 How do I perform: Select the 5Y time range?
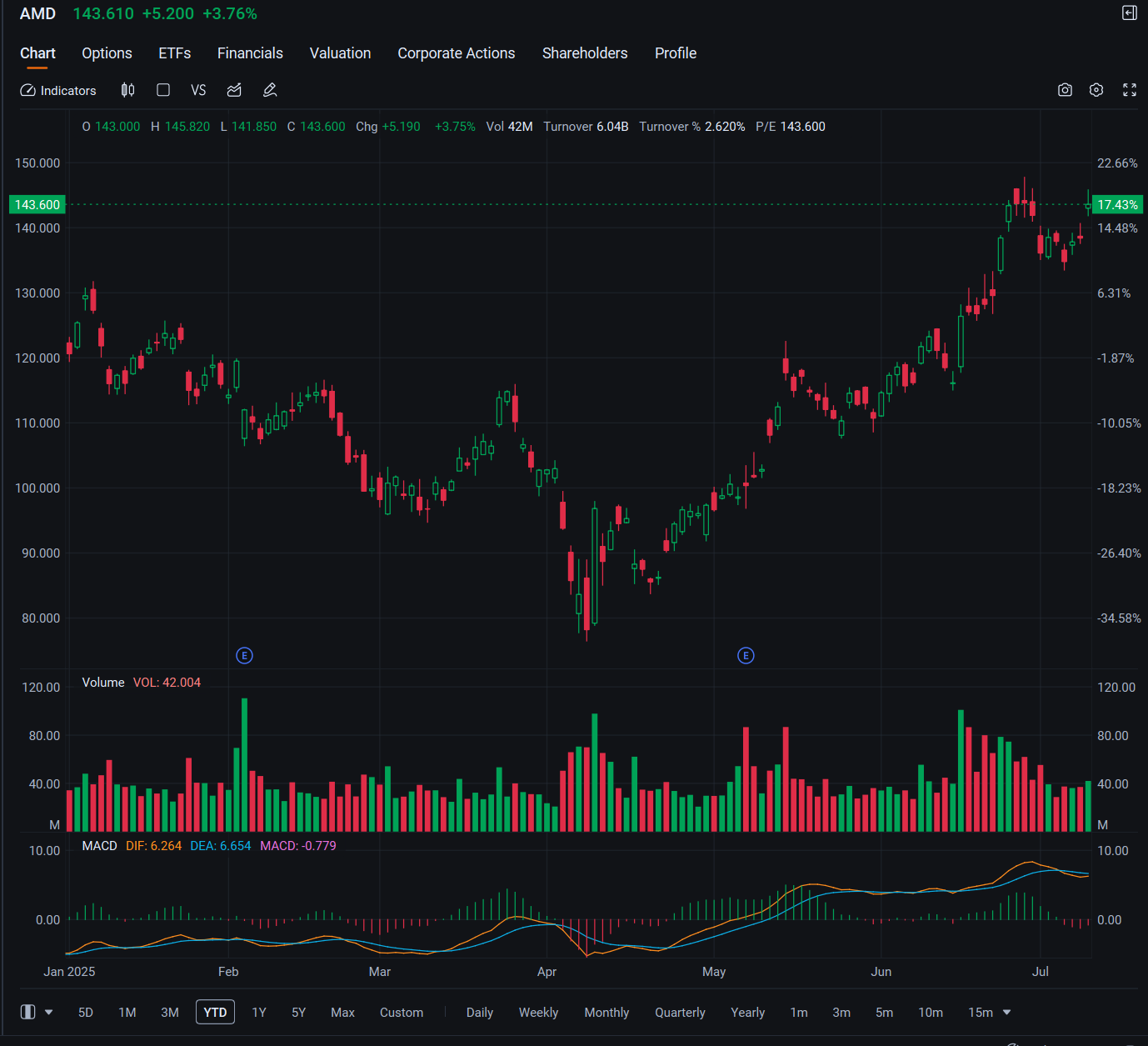pos(299,1012)
